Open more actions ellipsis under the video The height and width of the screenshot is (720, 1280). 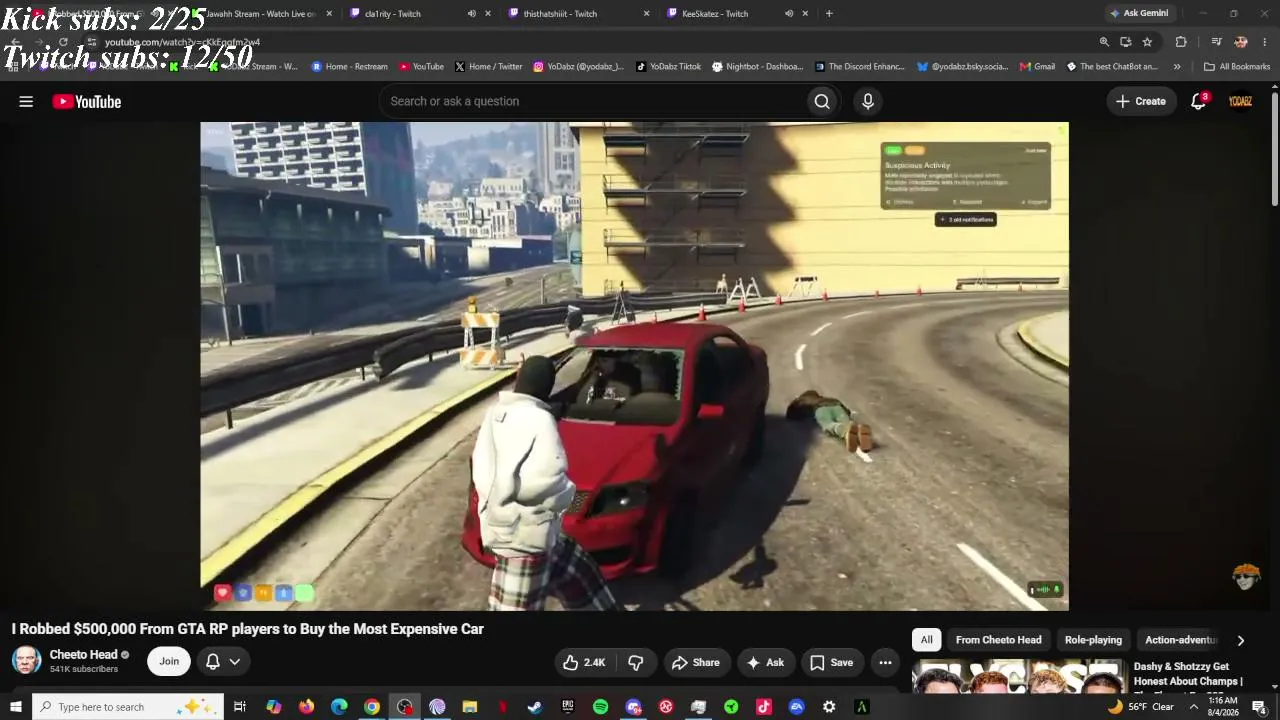tap(885, 662)
